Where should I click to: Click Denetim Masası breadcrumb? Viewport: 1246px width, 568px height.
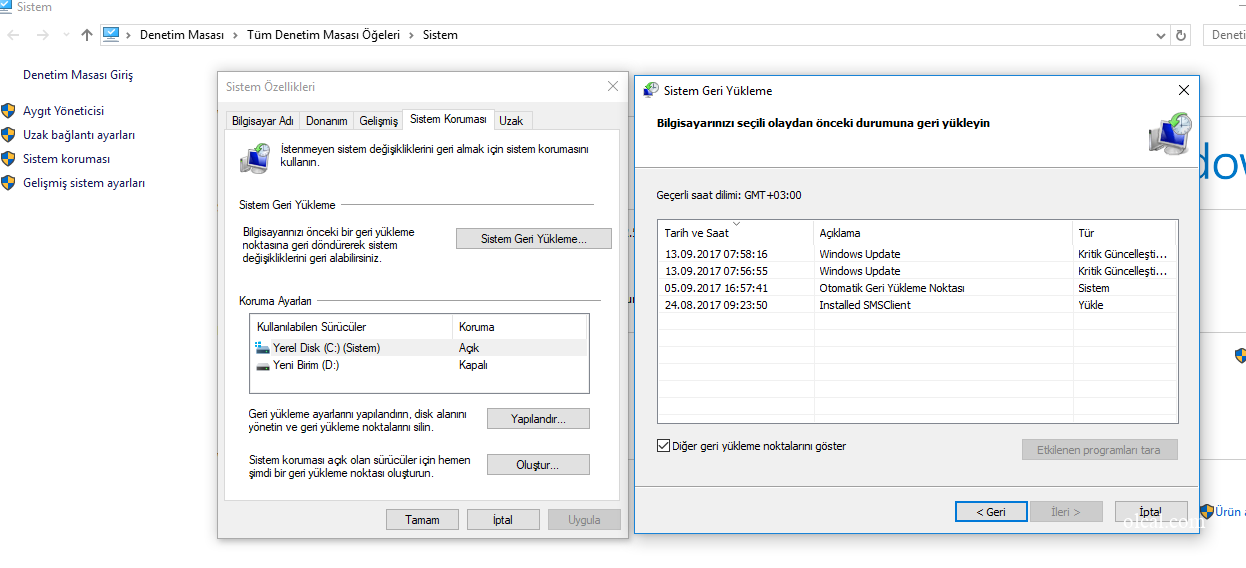point(182,35)
